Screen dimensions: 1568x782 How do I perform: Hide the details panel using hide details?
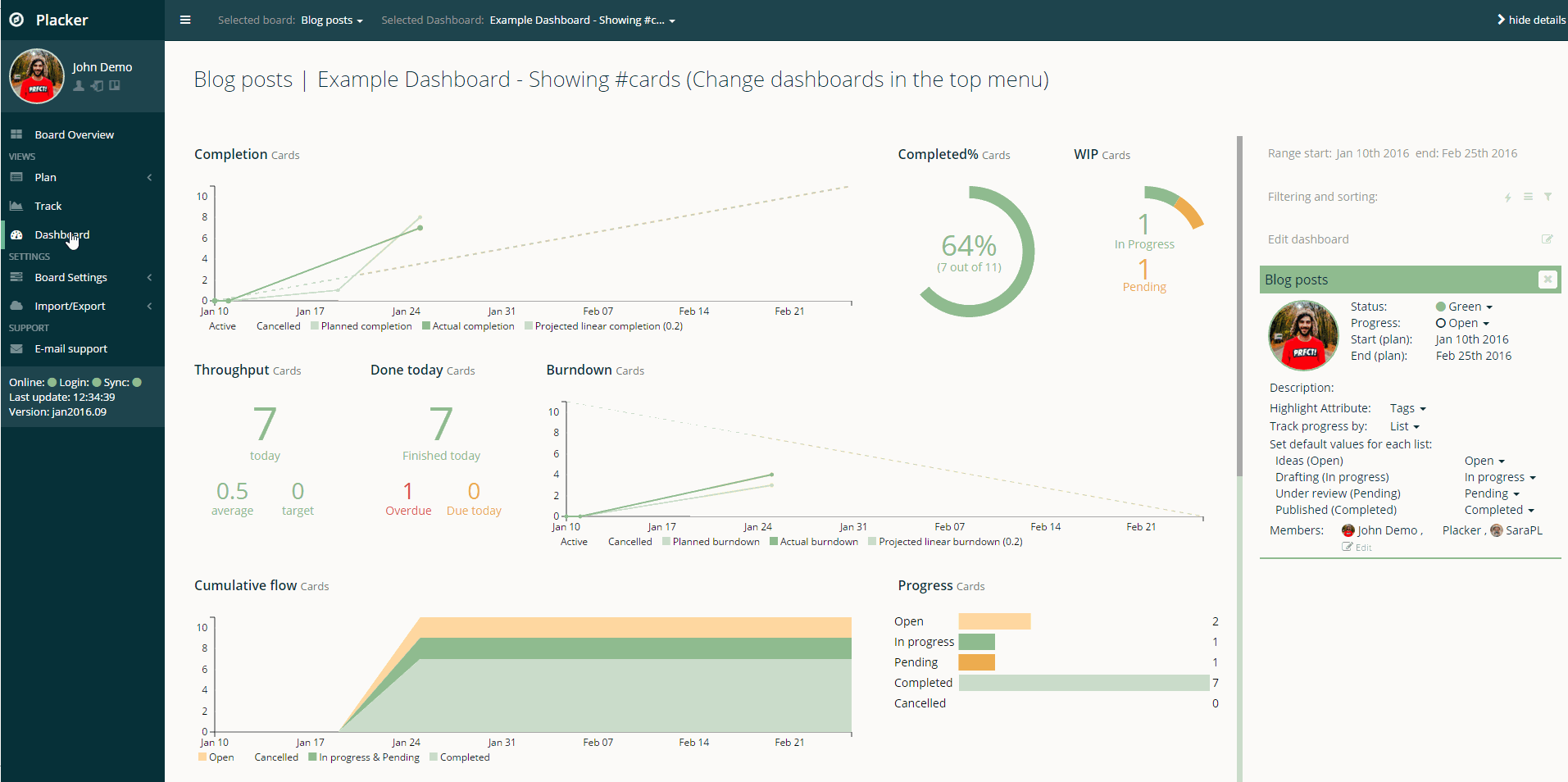[x=1530, y=20]
